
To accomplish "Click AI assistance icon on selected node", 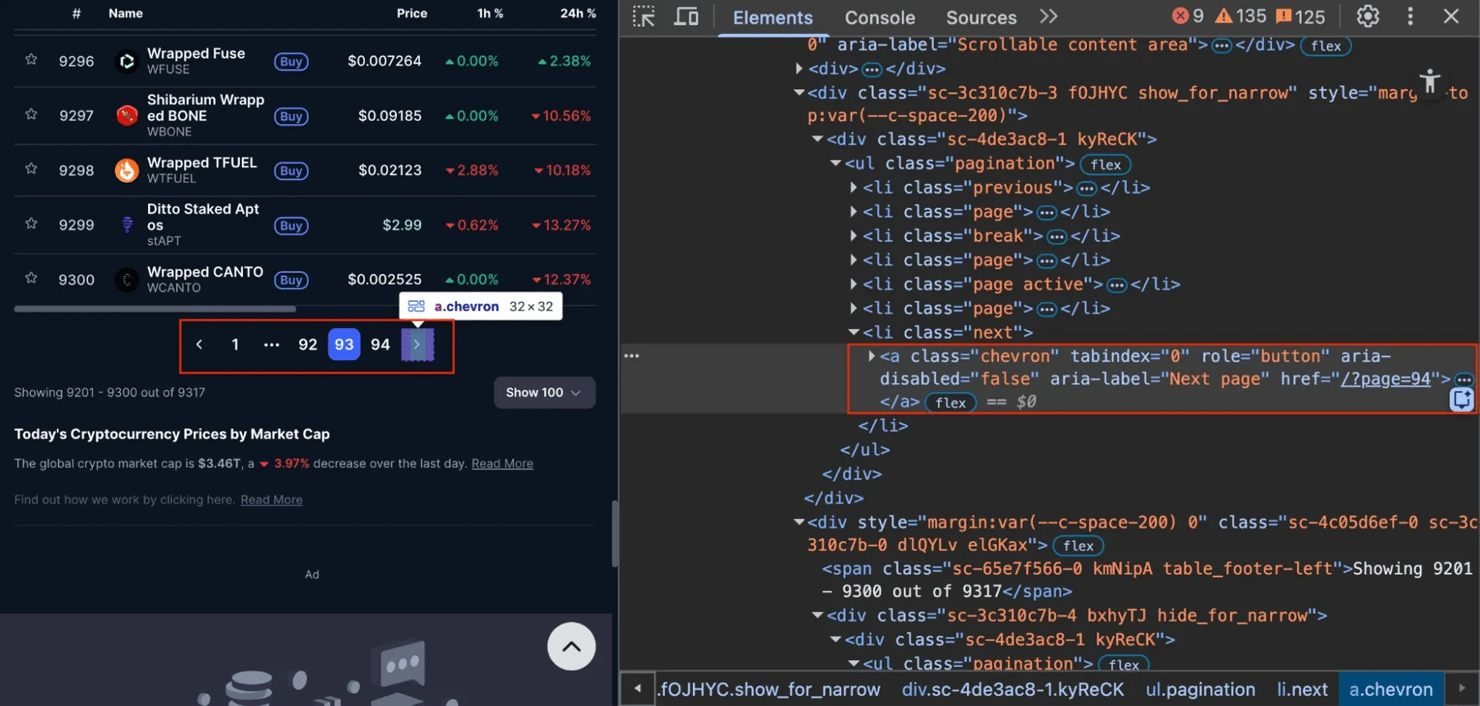I will pos(1462,400).
